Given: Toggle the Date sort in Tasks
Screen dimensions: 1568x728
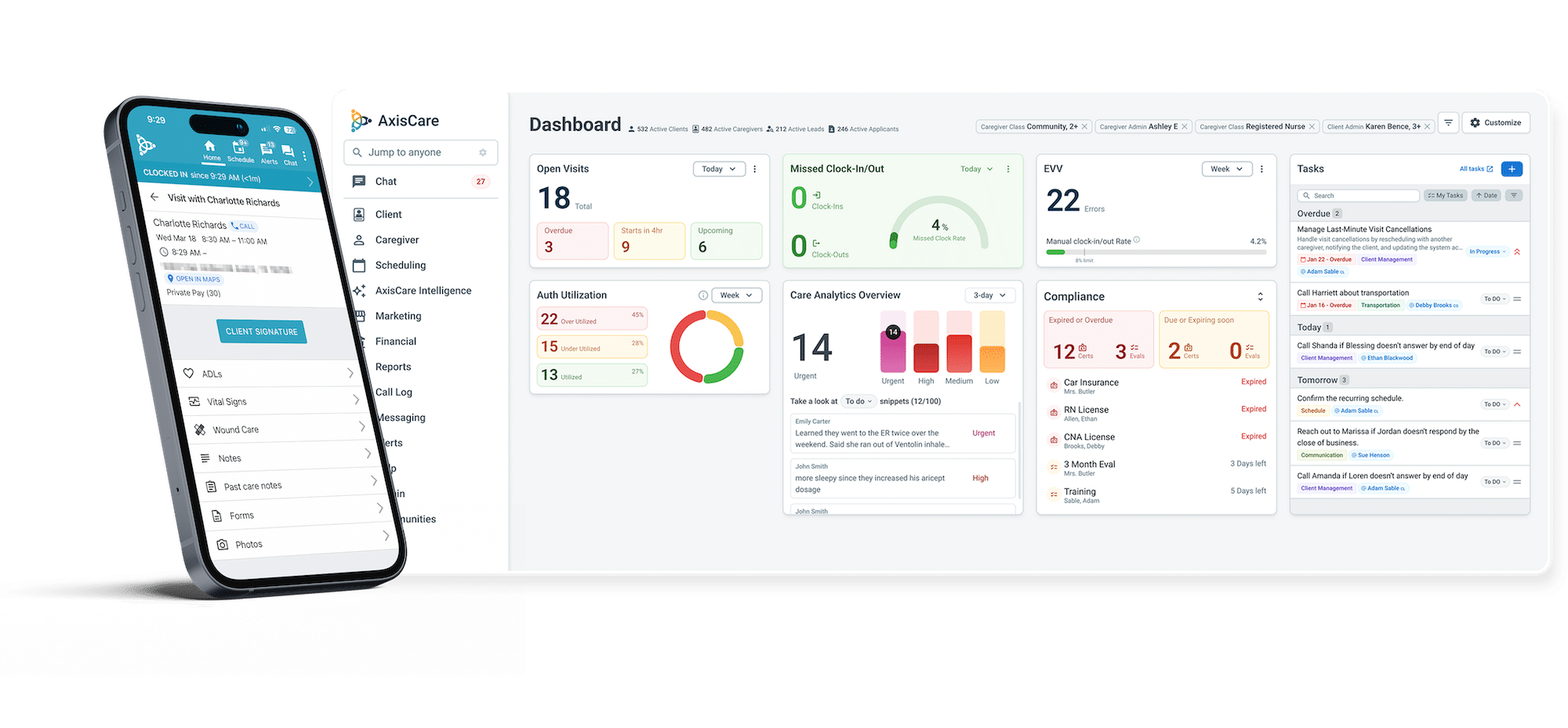Looking at the screenshot, I should (1486, 195).
